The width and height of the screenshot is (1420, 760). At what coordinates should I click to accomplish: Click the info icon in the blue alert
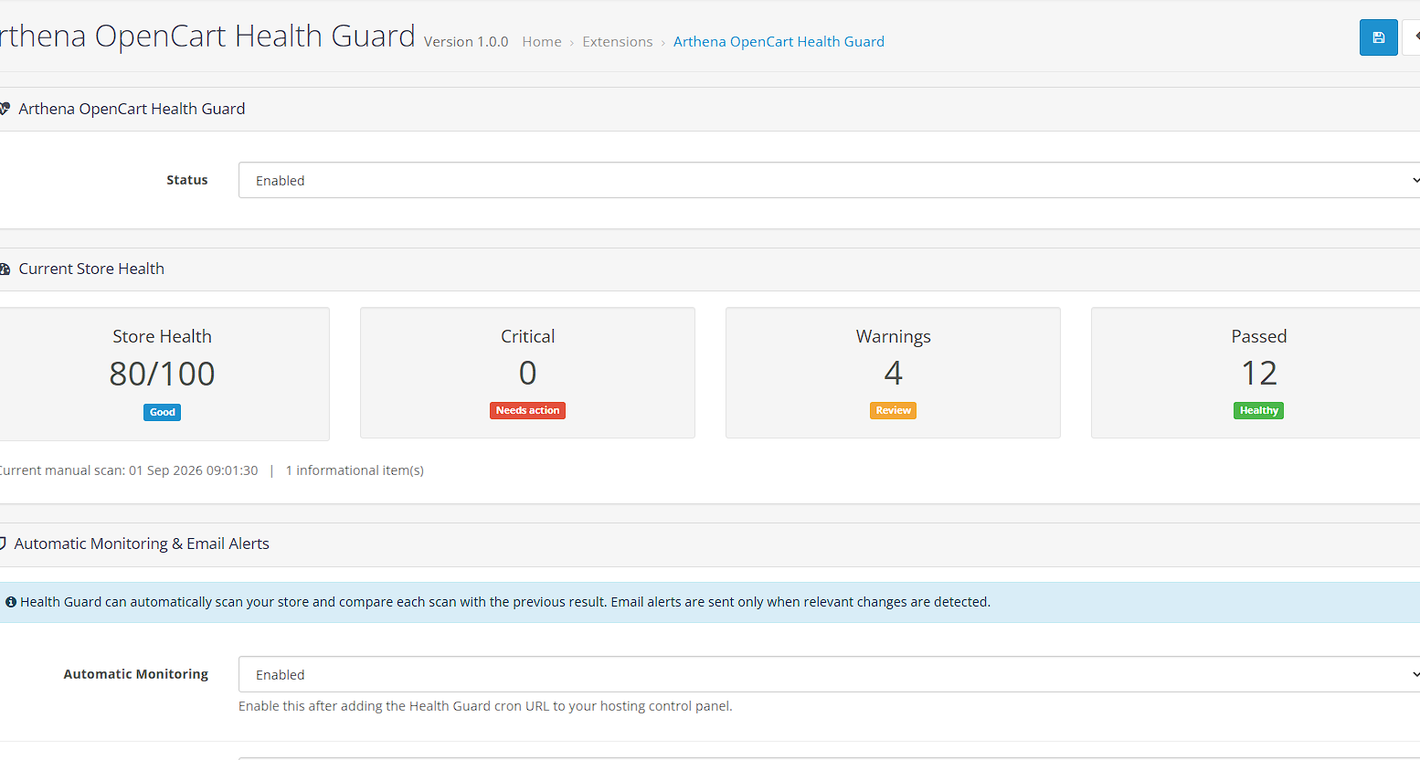11,602
